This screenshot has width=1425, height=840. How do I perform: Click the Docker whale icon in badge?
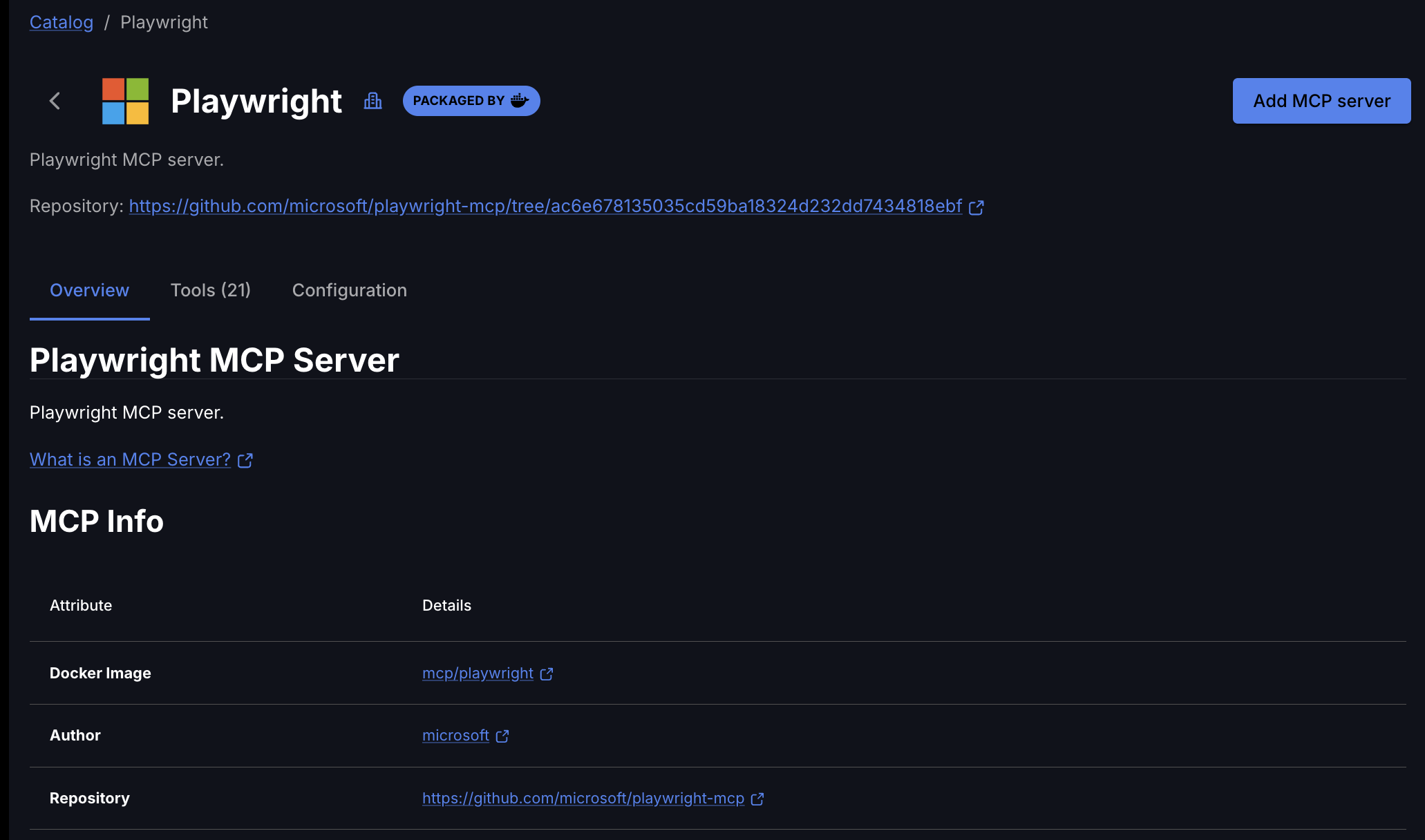(x=520, y=101)
